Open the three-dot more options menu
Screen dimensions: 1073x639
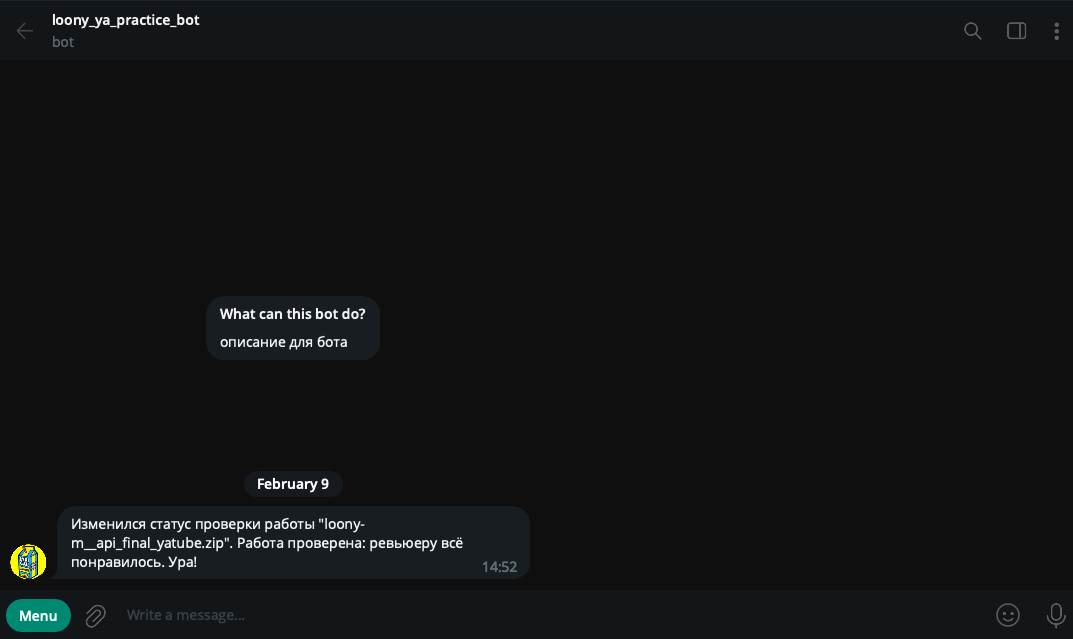click(x=1056, y=31)
